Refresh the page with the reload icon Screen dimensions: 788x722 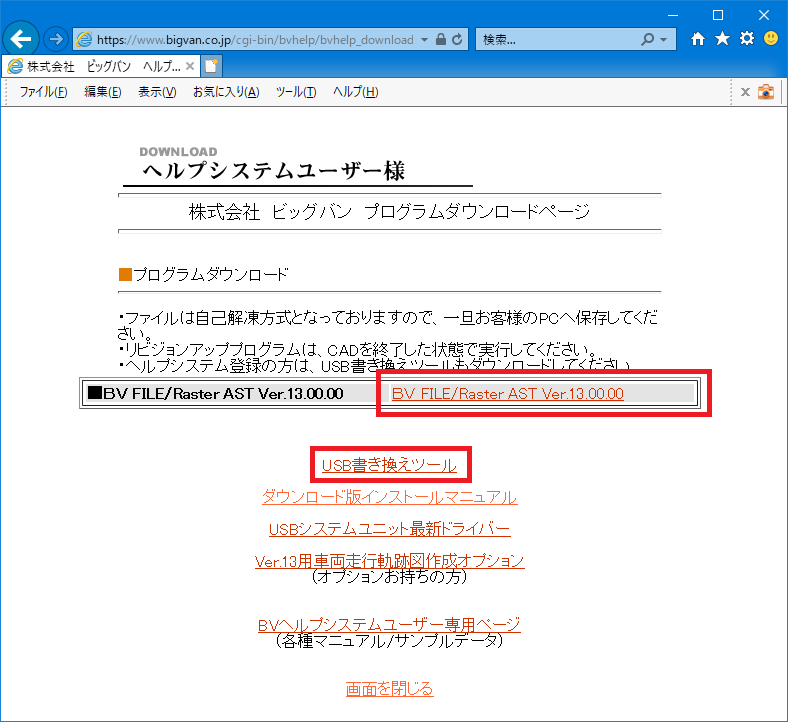coord(457,39)
